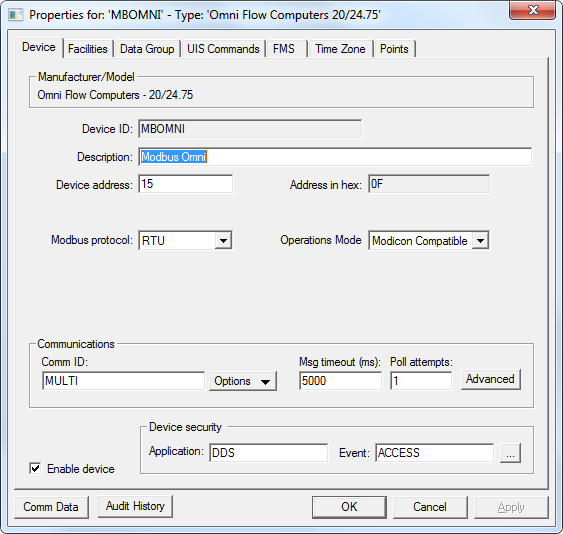Click the Device address field

coord(186,184)
